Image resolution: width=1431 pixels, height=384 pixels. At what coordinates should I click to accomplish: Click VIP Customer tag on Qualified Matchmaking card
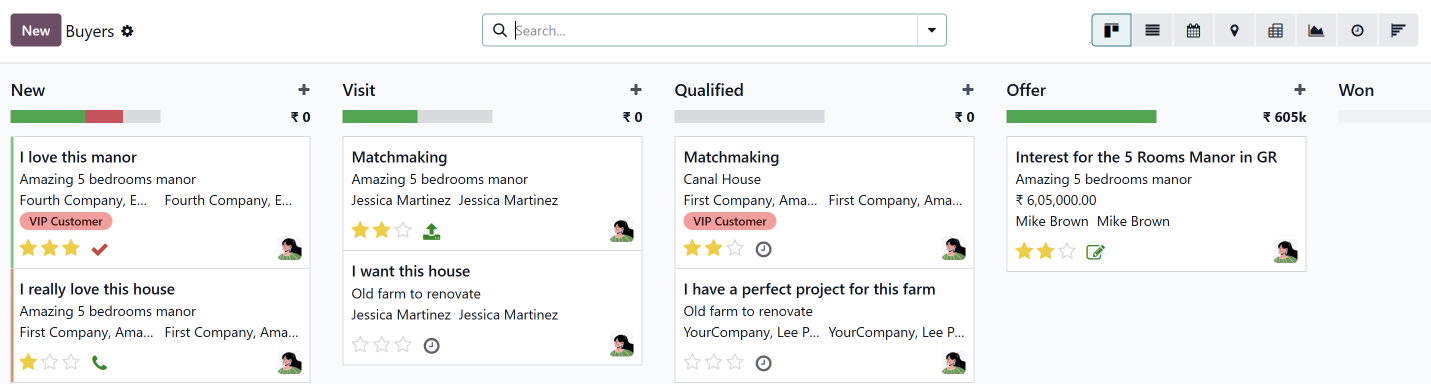pyautogui.click(x=730, y=221)
